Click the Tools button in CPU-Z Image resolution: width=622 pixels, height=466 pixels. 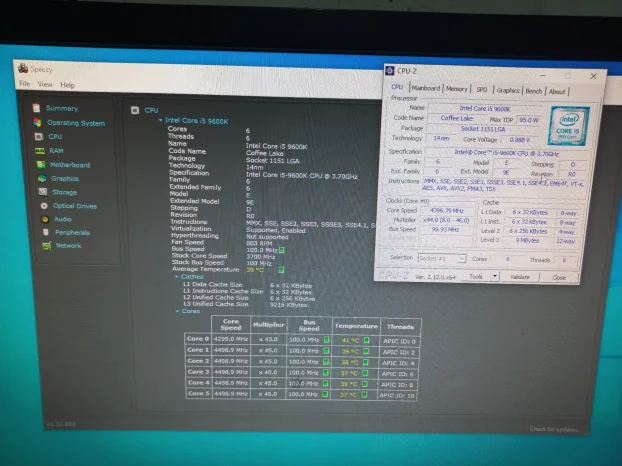(476, 276)
